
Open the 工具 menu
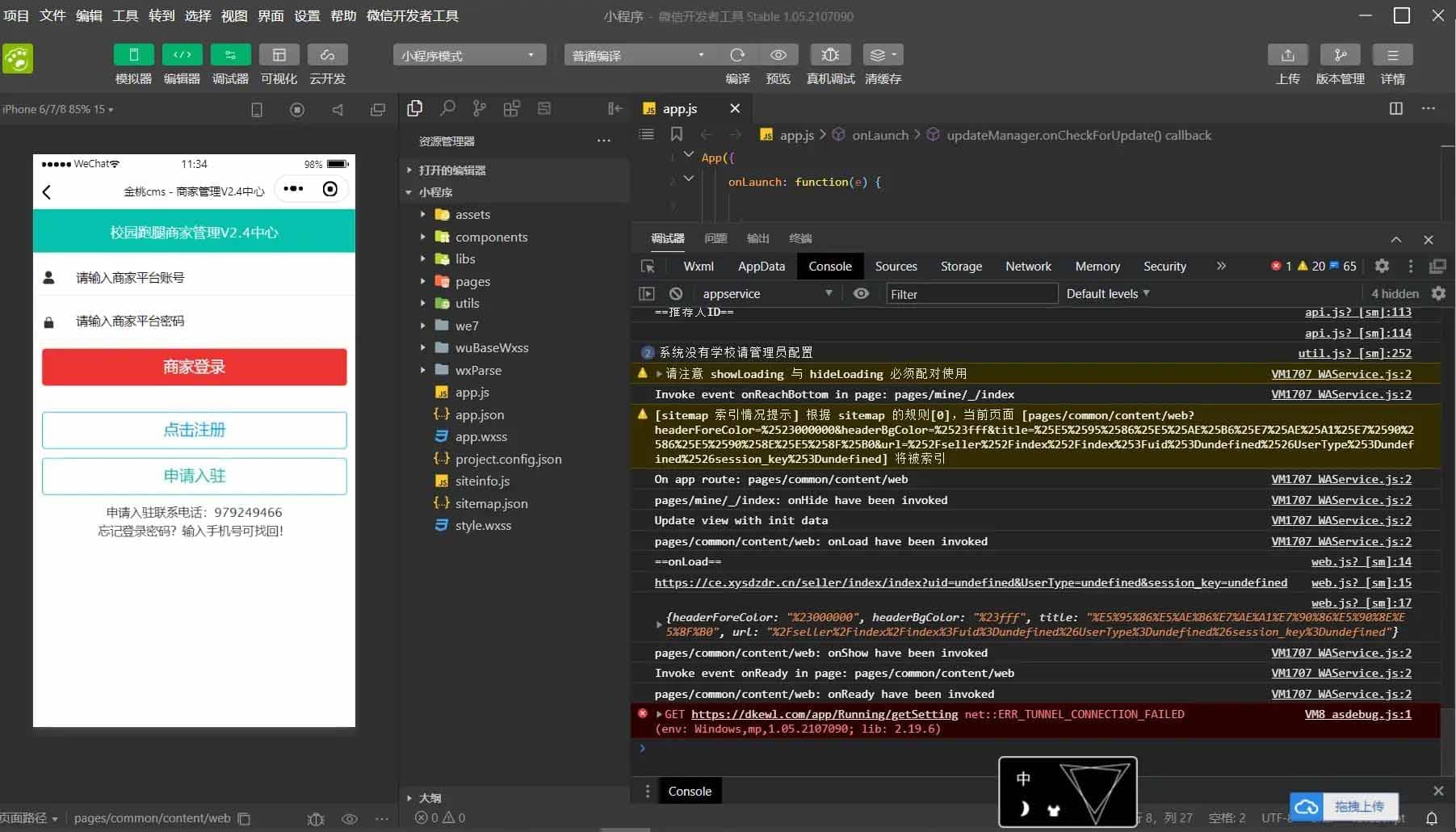[125, 15]
